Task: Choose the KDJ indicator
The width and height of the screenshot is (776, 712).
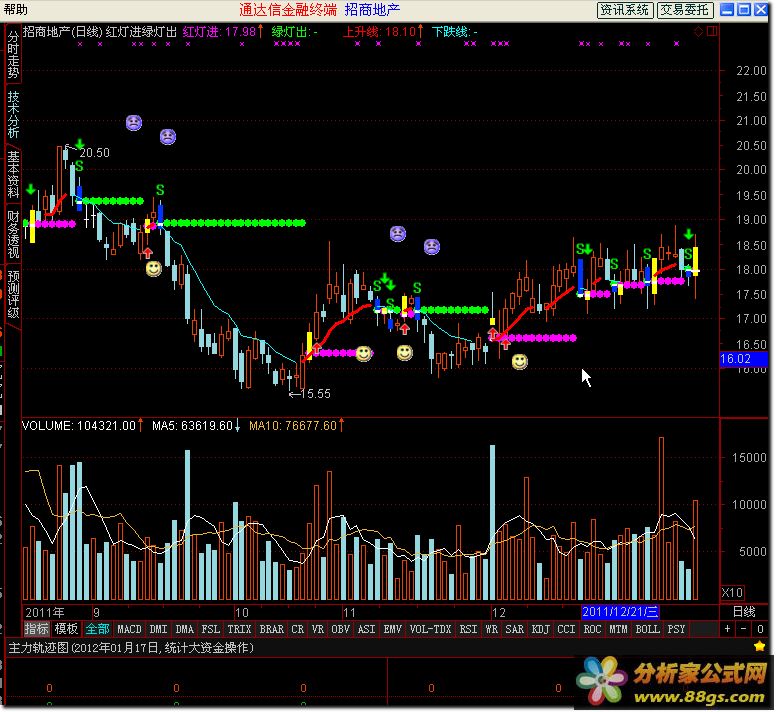Action: point(540,628)
